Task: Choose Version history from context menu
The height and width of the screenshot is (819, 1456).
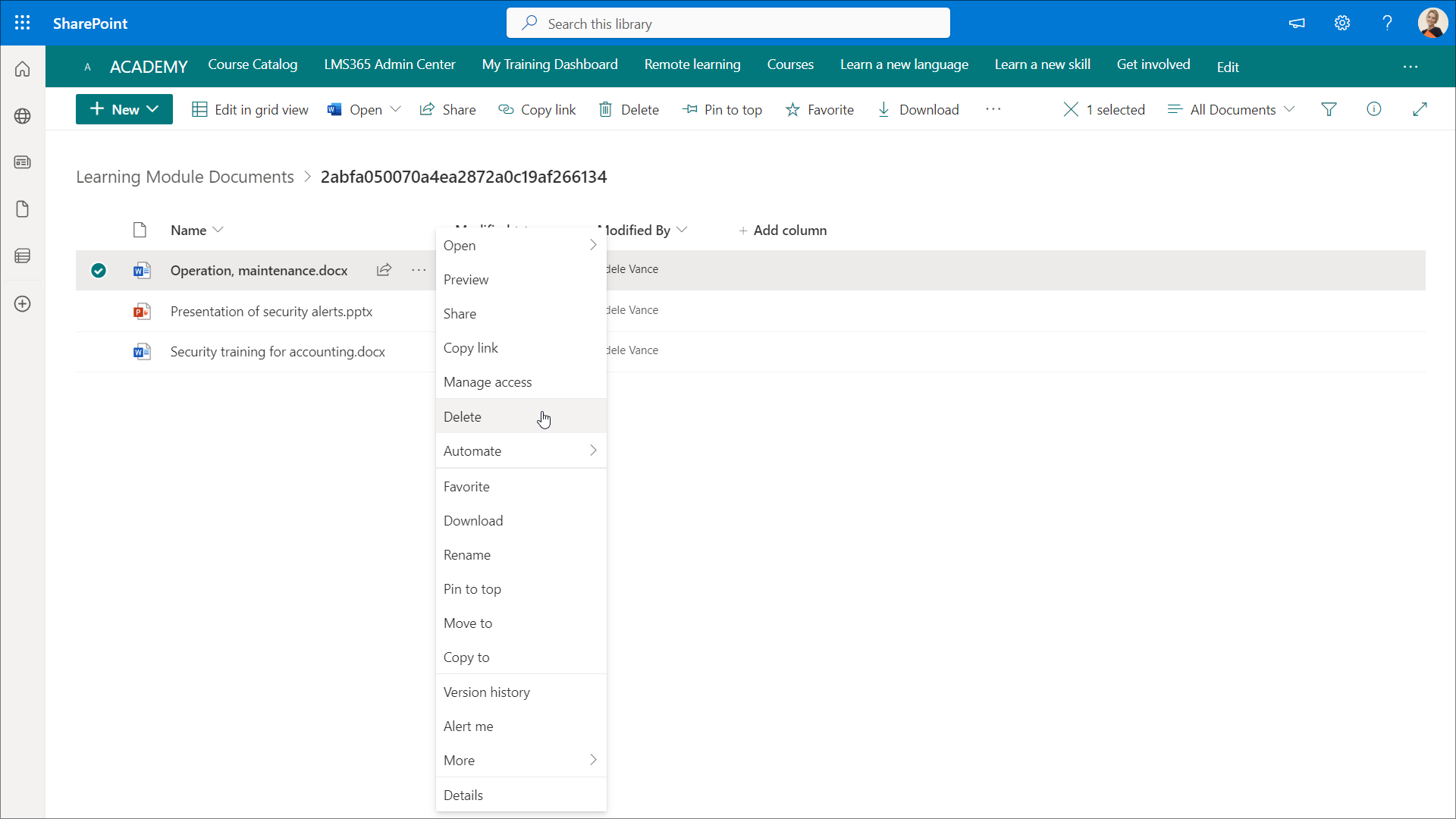Action: coord(487,692)
